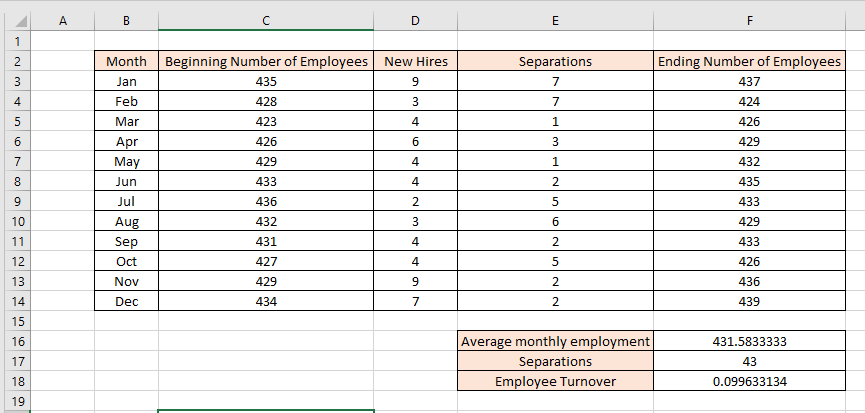The image size is (865, 413).
Task: Select Aug Separations value 6
Action: [555, 221]
